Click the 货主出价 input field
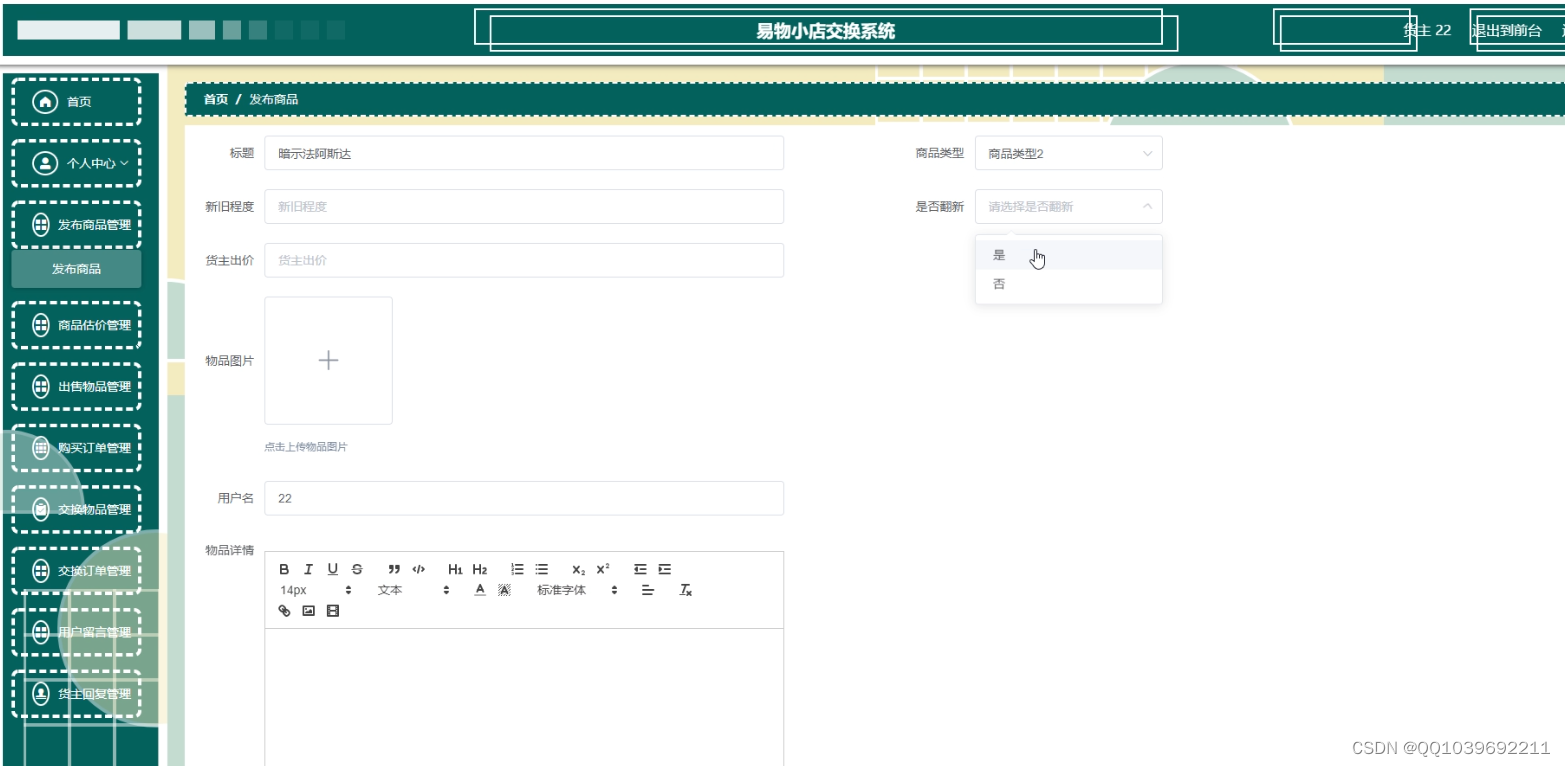This screenshot has height=766, width=1565. [x=524, y=260]
